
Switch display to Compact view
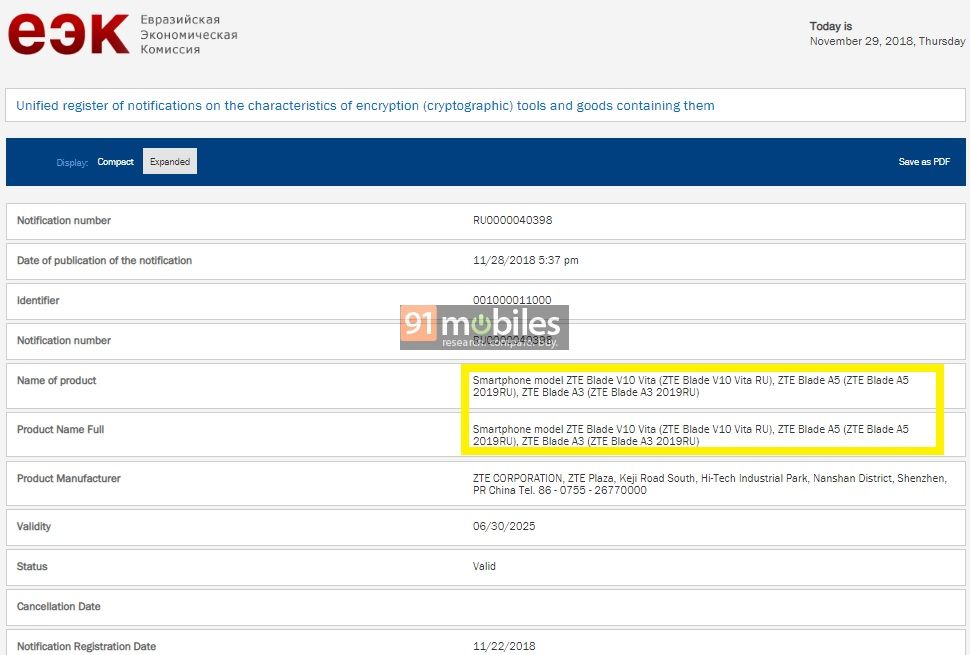click(x=115, y=161)
